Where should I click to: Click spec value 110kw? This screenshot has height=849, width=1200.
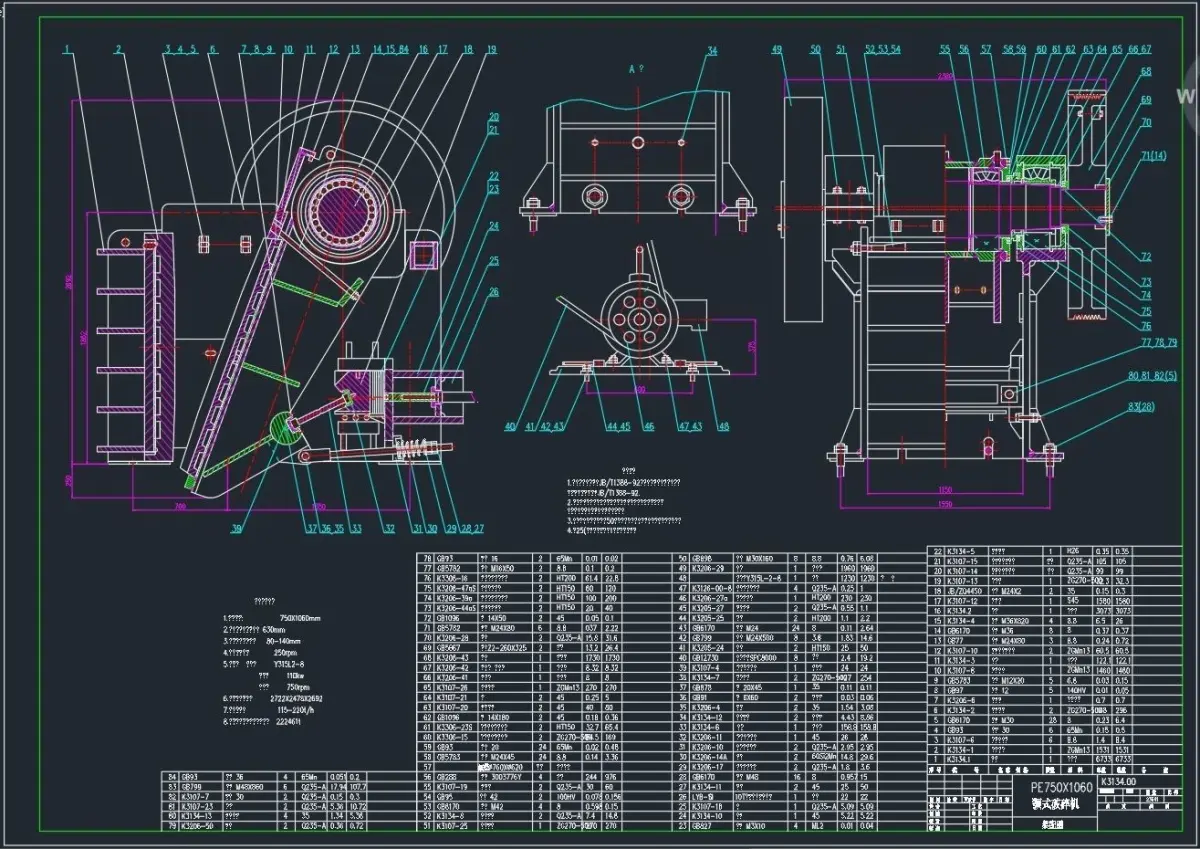pyautogui.click(x=295, y=676)
